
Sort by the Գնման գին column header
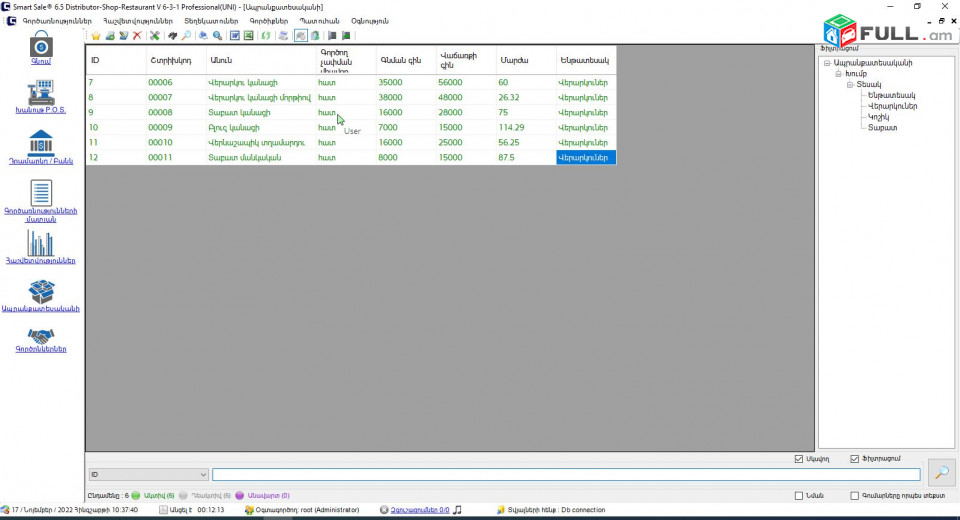pos(405,60)
